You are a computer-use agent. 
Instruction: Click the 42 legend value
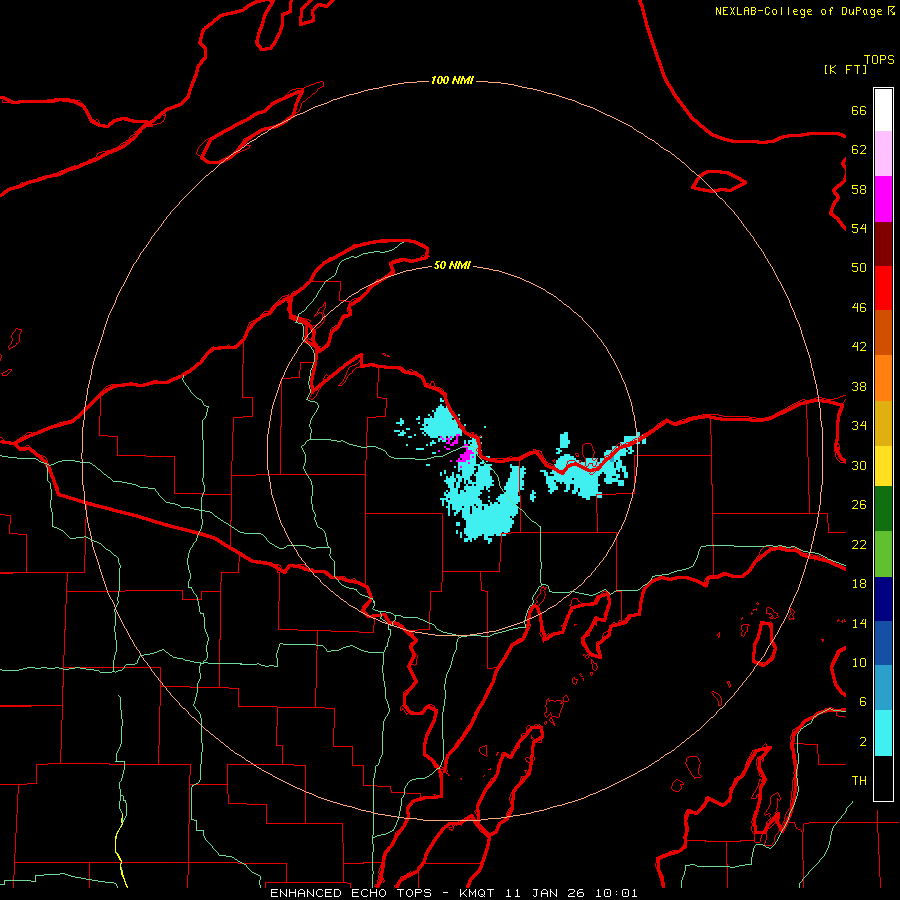click(x=859, y=347)
